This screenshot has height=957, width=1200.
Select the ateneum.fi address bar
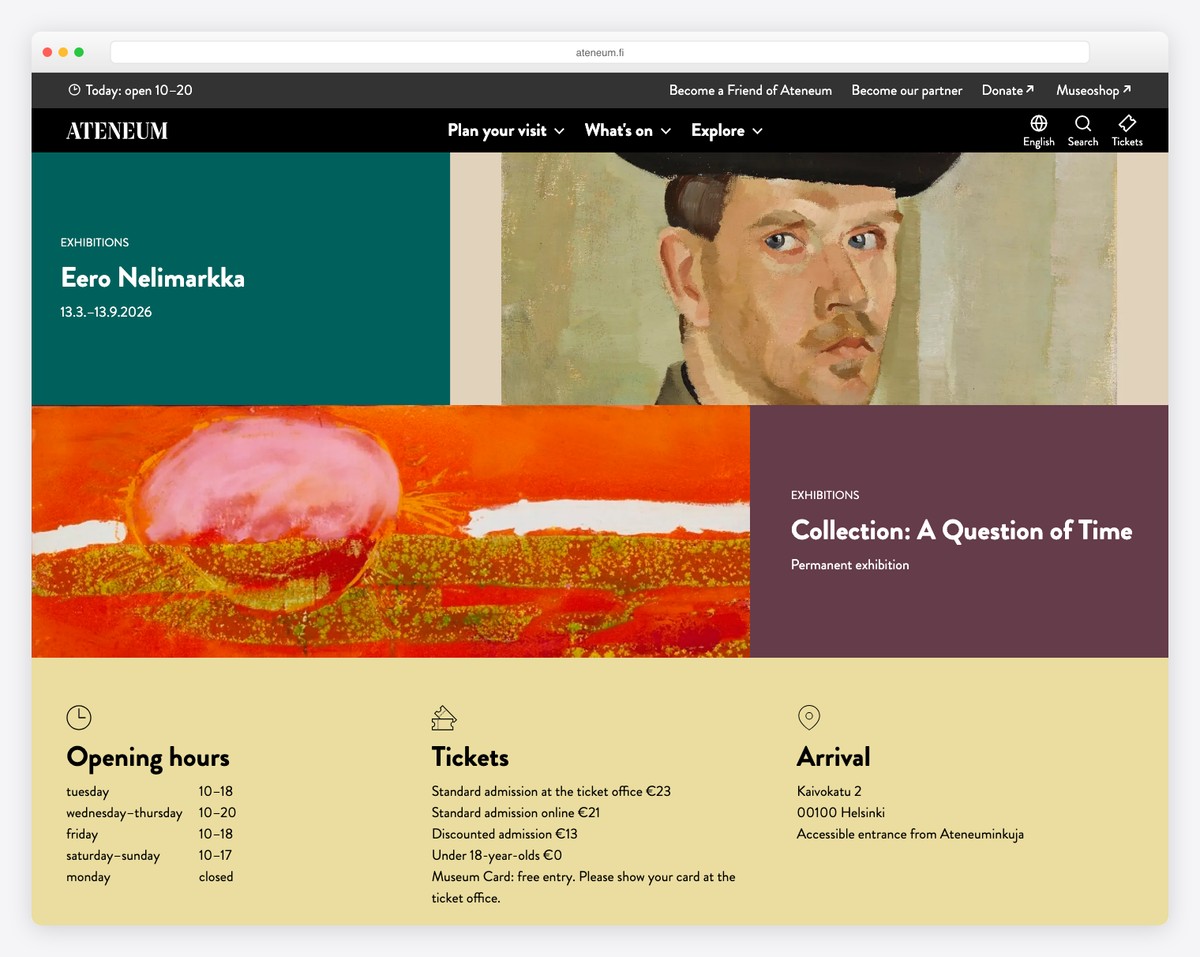[x=599, y=51]
